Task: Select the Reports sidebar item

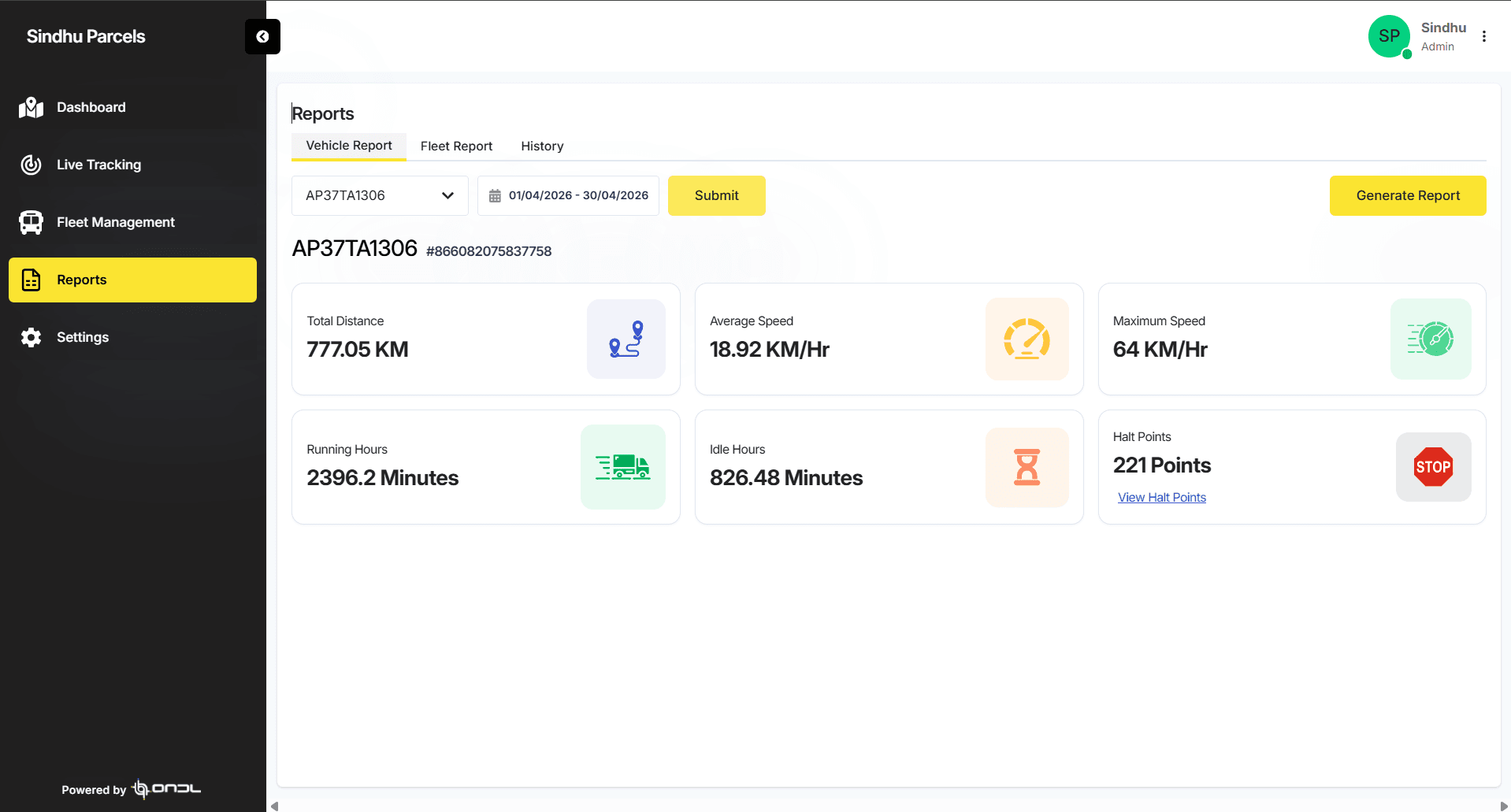Action: 132,280
